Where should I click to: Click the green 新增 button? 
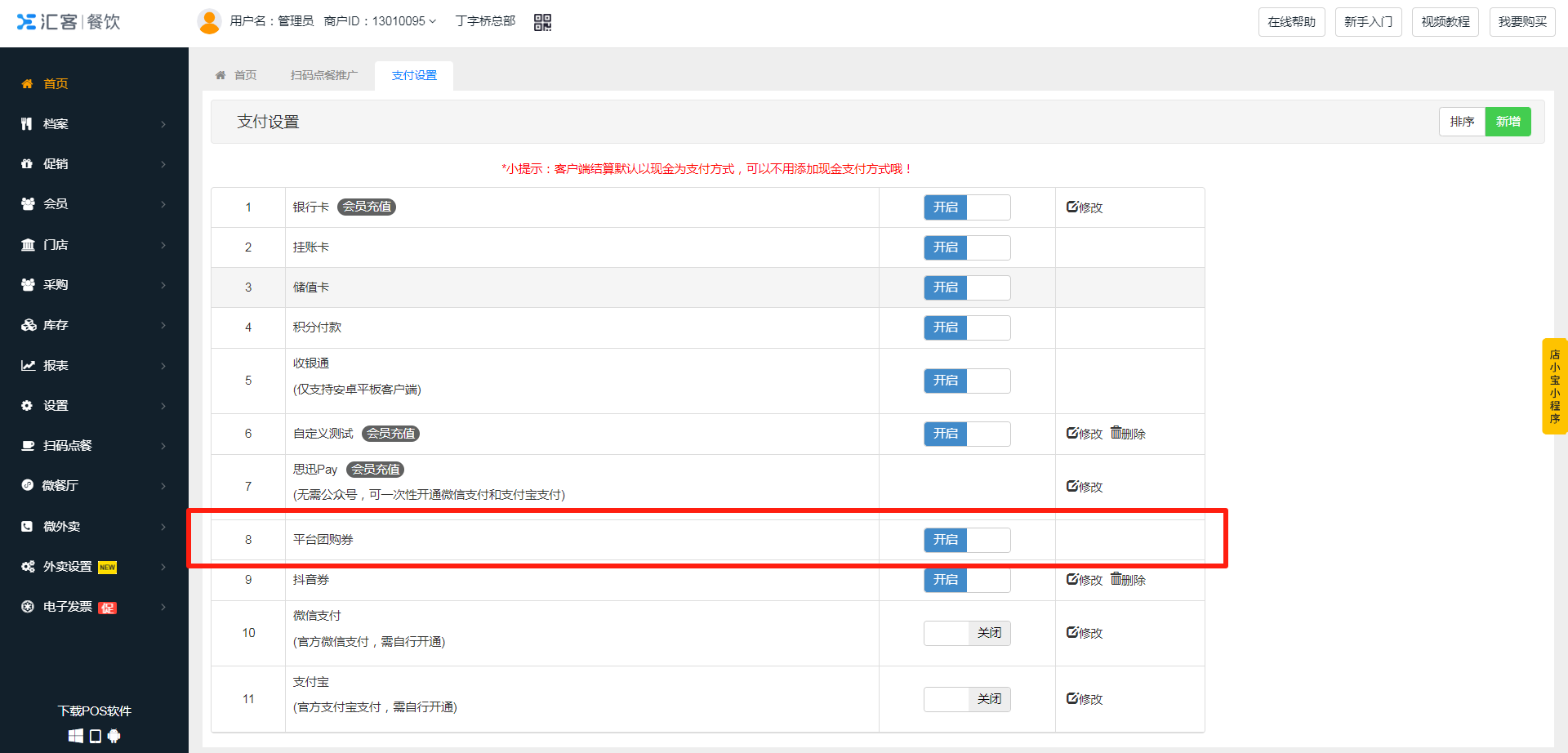(x=1508, y=122)
